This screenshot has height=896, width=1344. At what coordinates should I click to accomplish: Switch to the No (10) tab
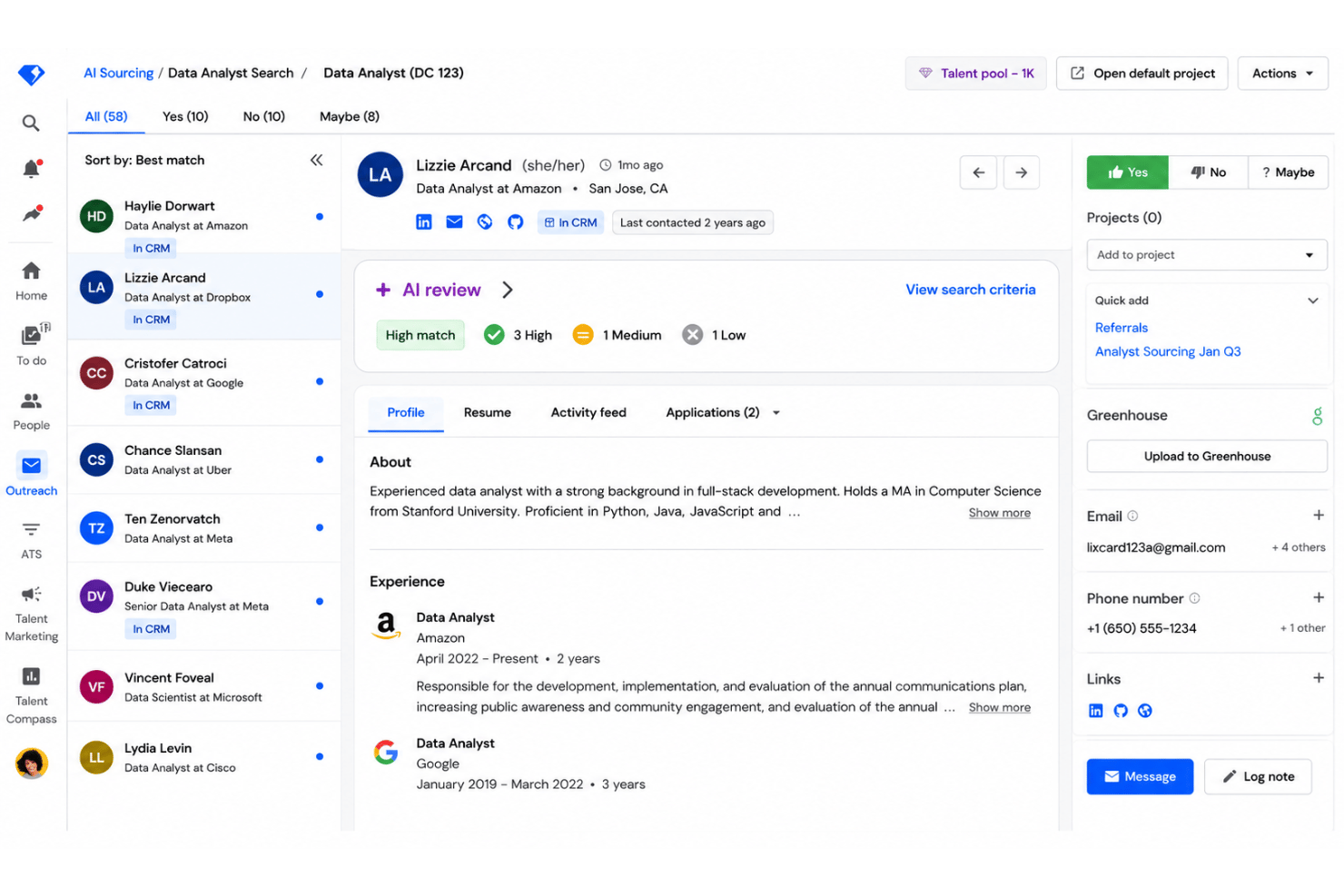pos(264,116)
